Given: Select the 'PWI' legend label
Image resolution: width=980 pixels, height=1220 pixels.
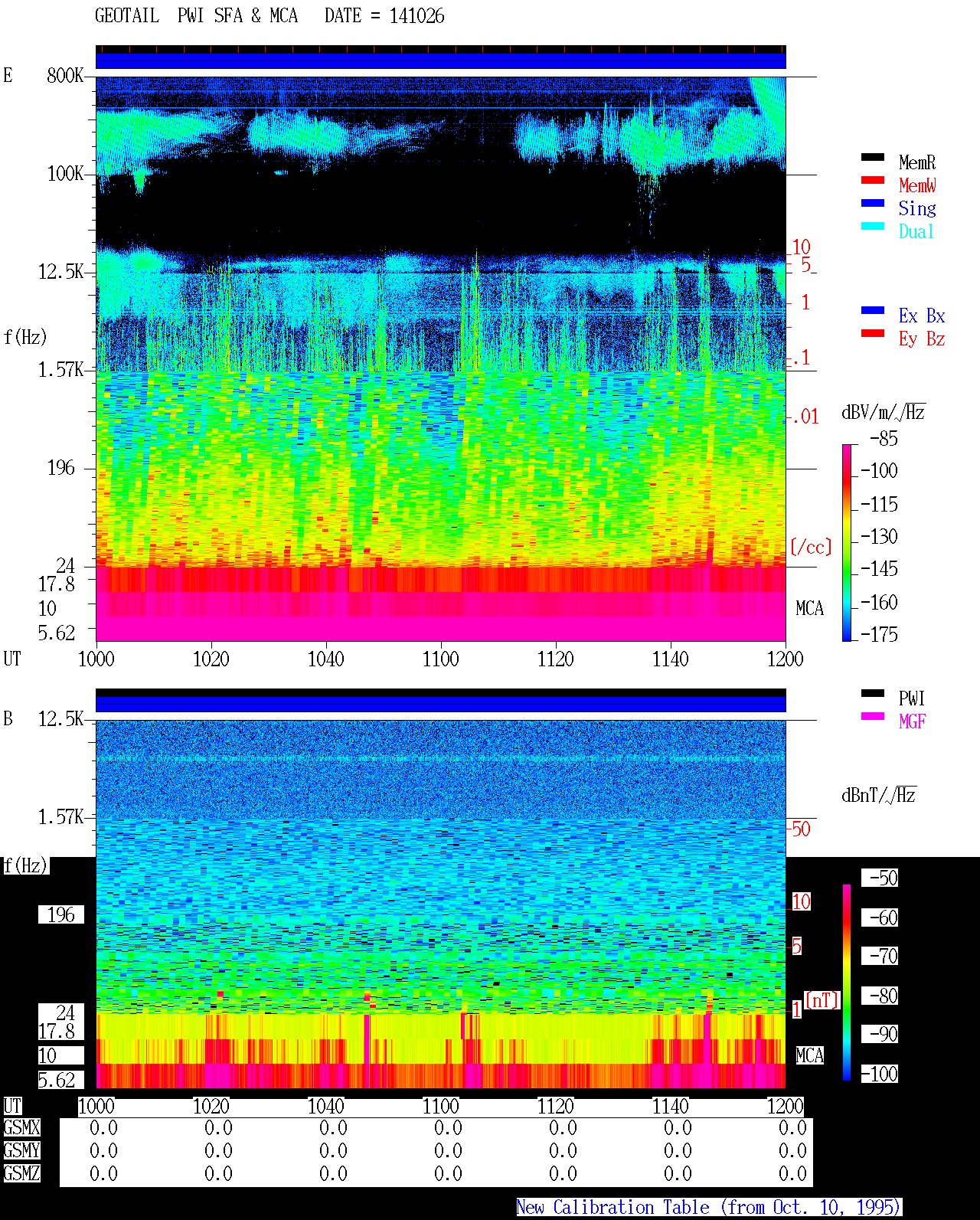Looking at the screenshot, I should [912, 698].
